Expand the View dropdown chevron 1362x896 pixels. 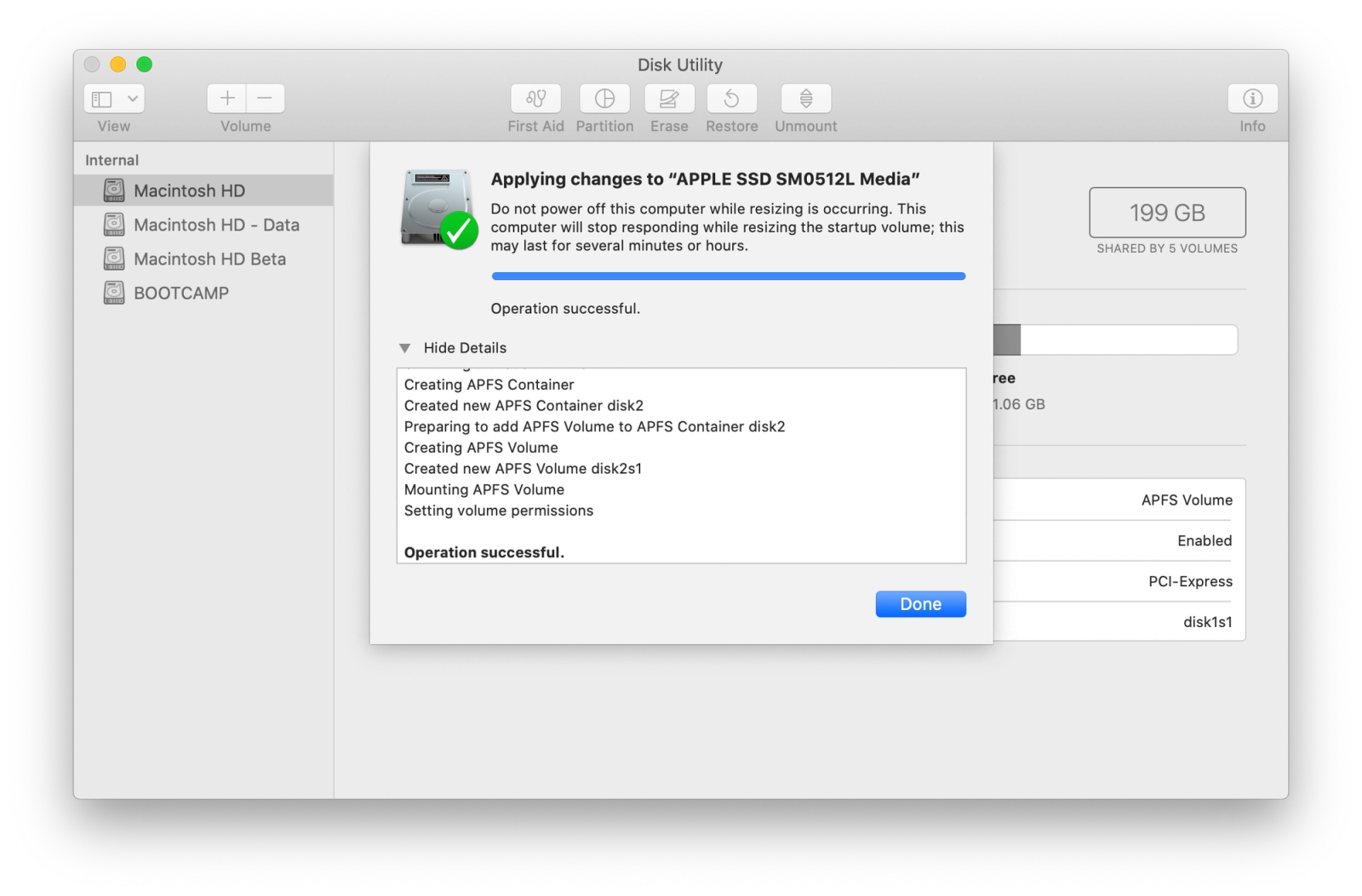tap(133, 99)
